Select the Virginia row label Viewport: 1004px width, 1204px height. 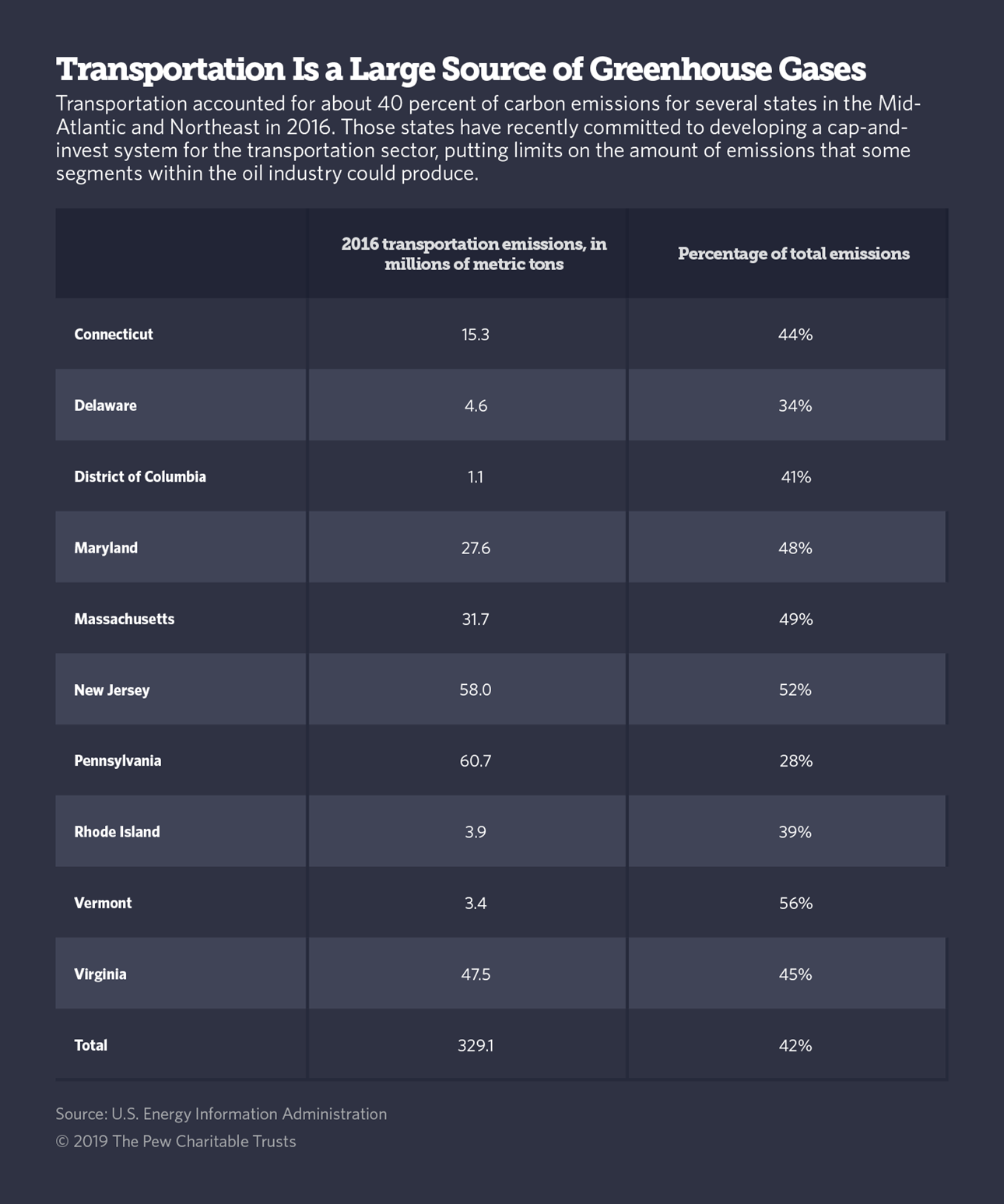pos(100,974)
